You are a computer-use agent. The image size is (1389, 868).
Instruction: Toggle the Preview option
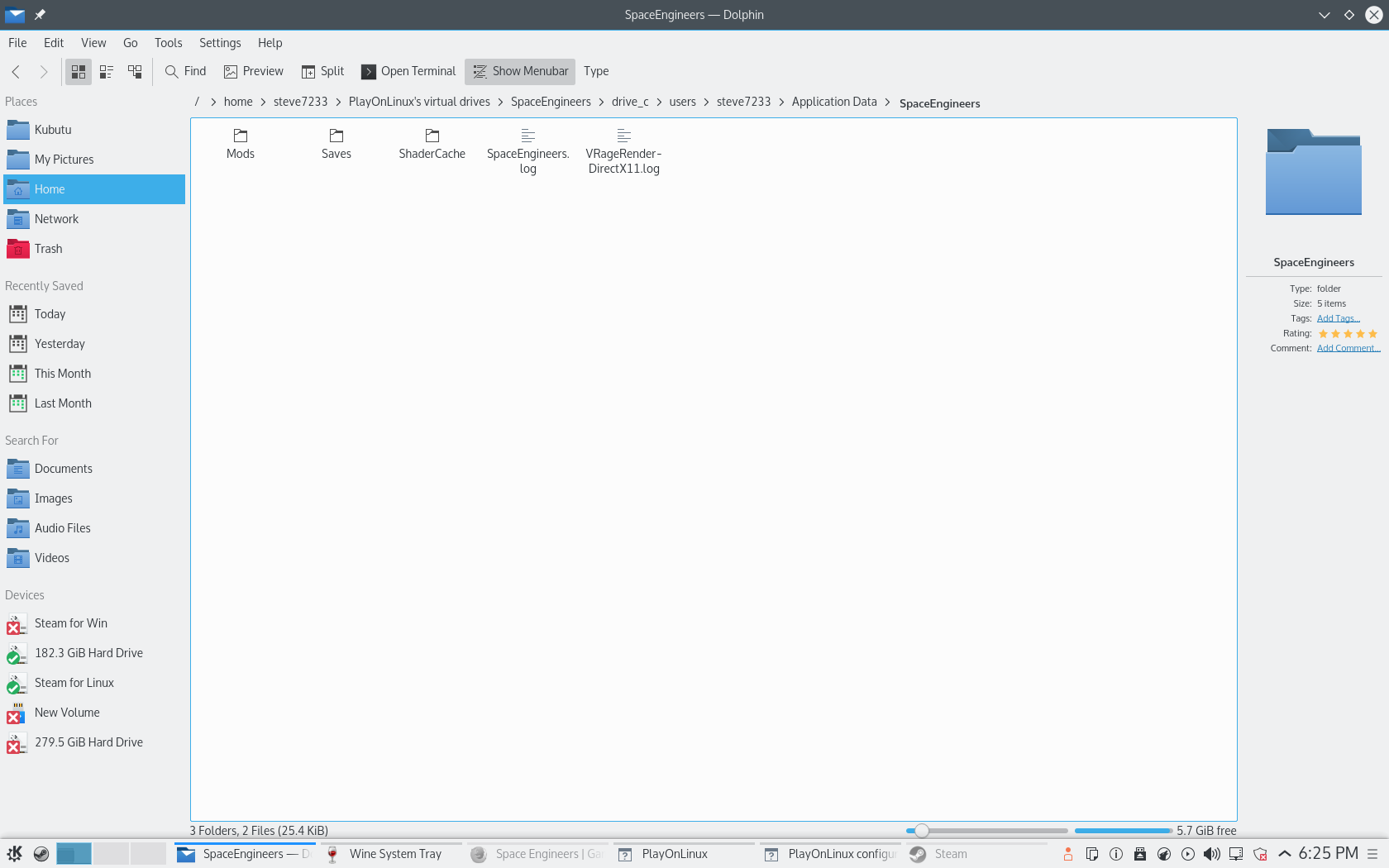pos(254,72)
